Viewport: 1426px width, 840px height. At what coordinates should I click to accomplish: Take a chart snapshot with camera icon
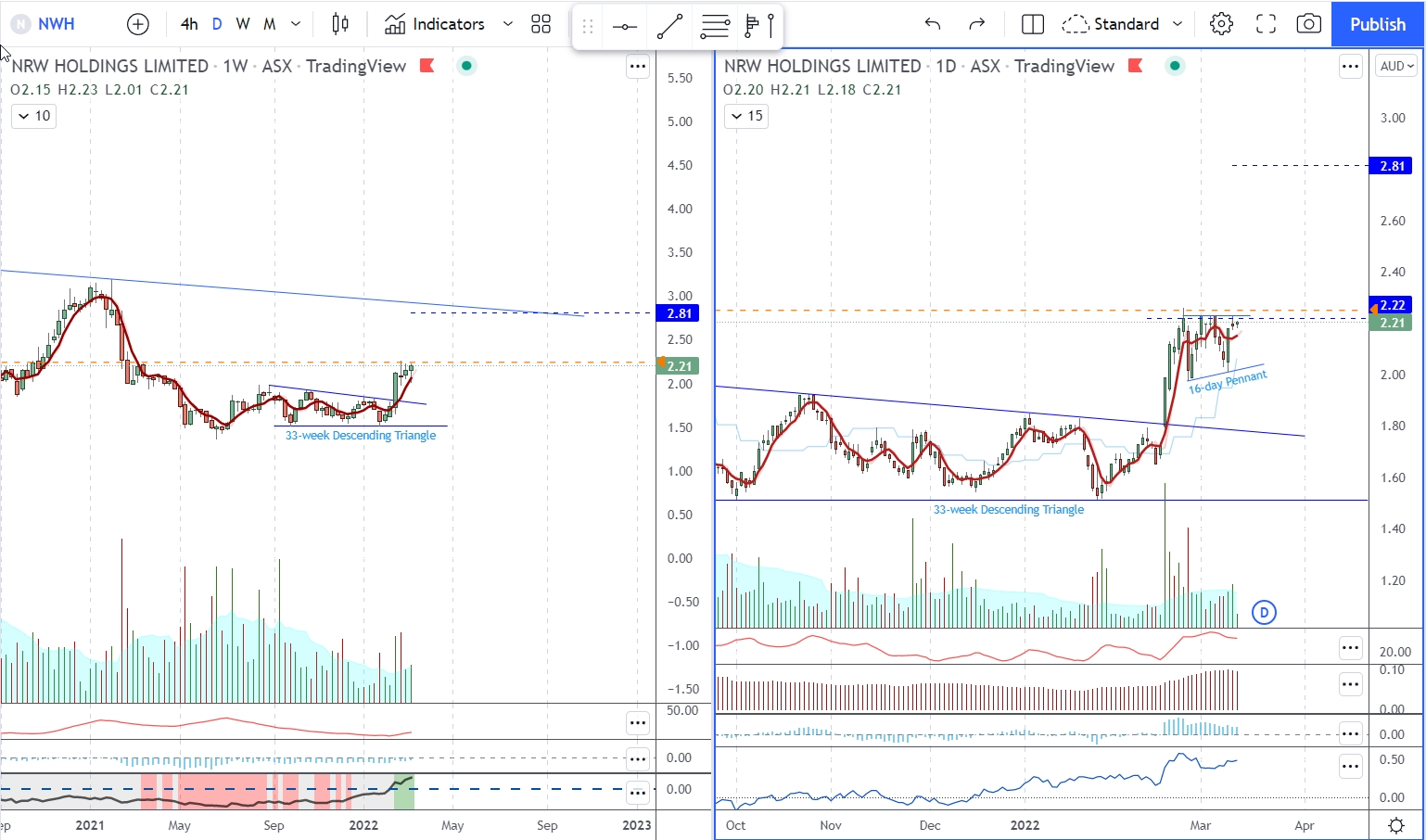click(x=1308, y=24)
